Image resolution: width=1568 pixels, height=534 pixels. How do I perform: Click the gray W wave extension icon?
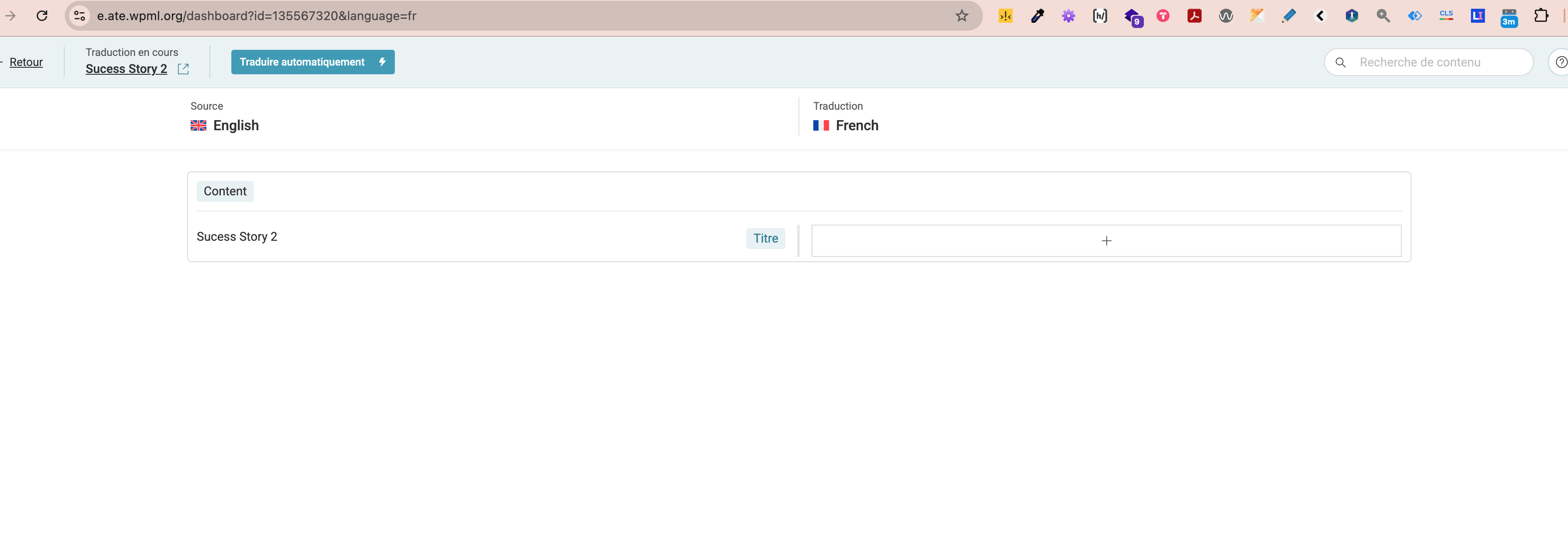pyautogui.click(x=1226, y=16)
